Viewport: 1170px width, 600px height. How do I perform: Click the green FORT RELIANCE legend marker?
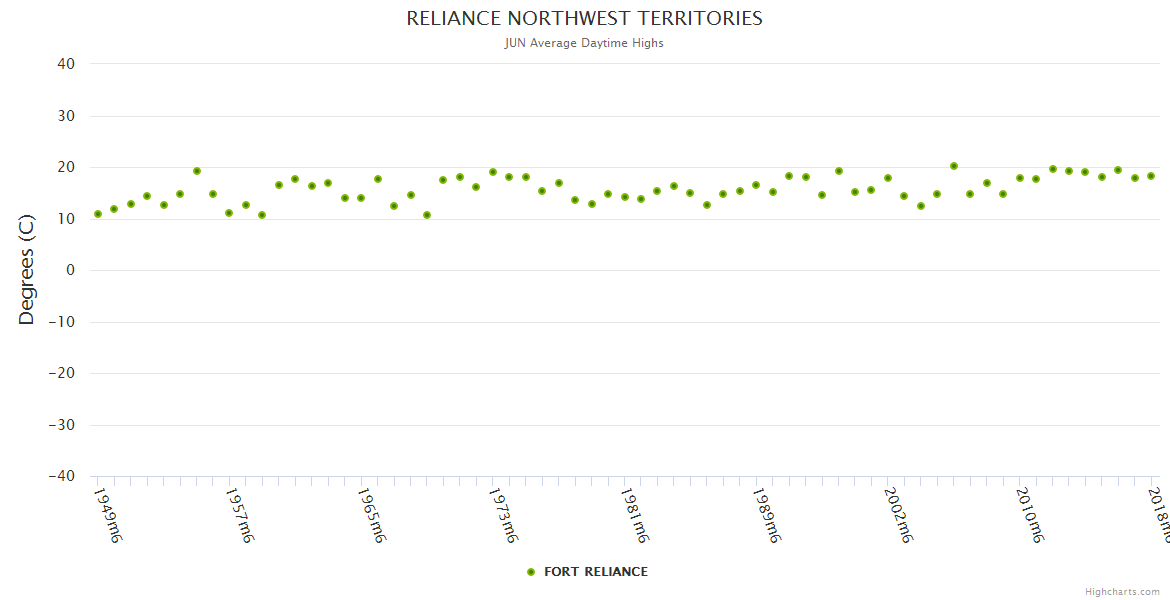click(x=531, y=572)
